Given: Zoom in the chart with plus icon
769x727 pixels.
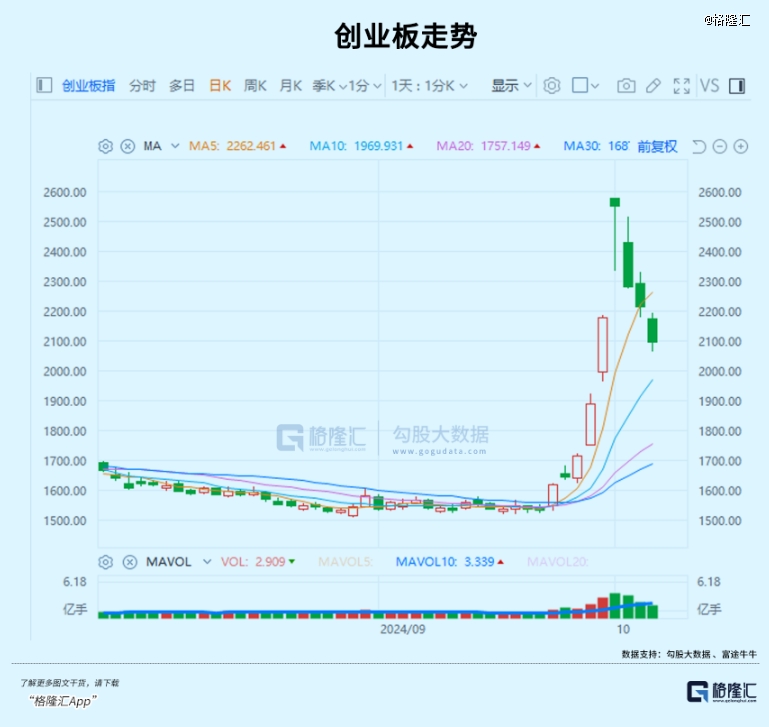Looking at the screenshot, I should pos(741,146).
